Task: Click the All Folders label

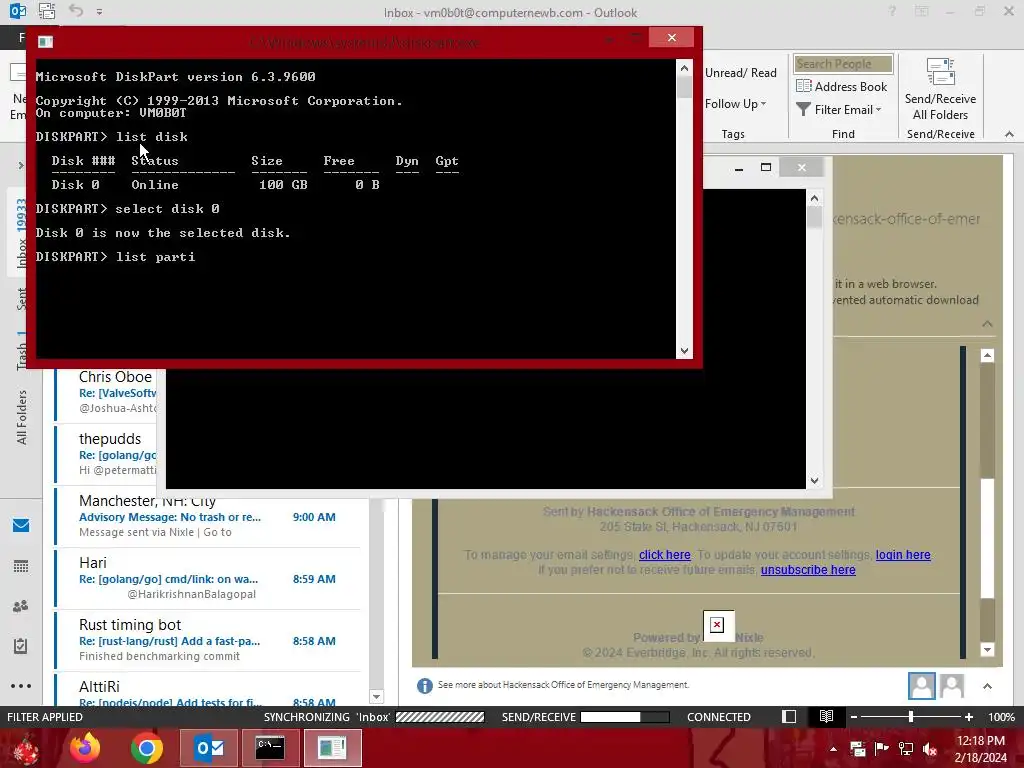Action: pos(21,417)
